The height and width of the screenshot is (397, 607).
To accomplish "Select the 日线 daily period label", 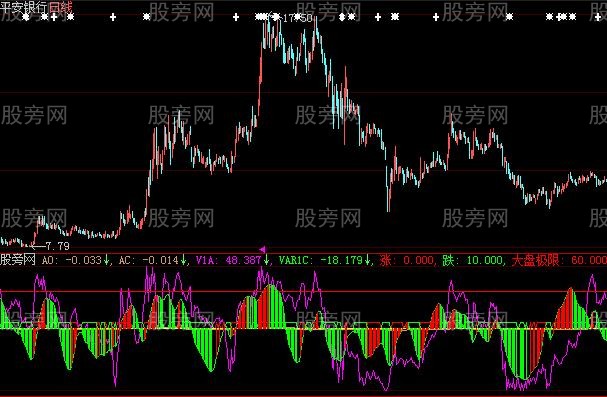I will 60,7.
